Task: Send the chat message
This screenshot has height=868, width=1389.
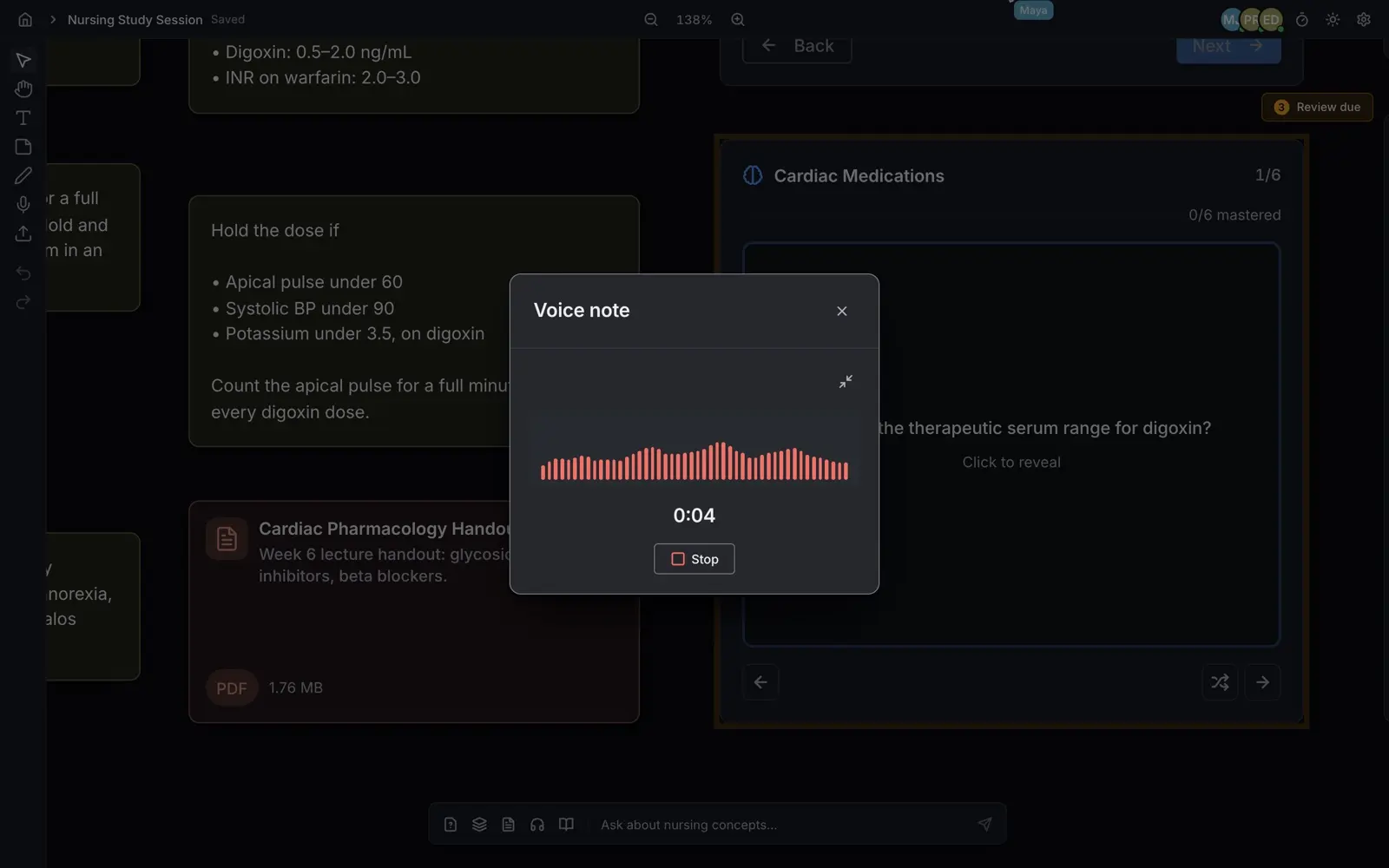Action: click(x=984, y=825)
